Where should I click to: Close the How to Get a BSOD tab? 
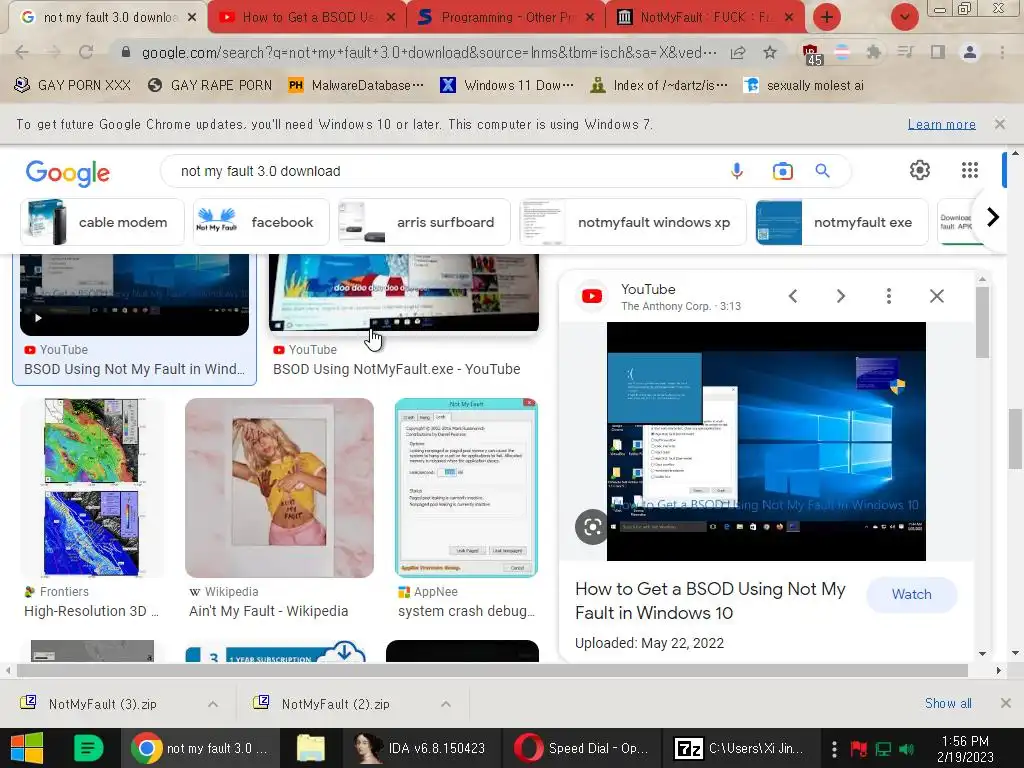[391, 18]
